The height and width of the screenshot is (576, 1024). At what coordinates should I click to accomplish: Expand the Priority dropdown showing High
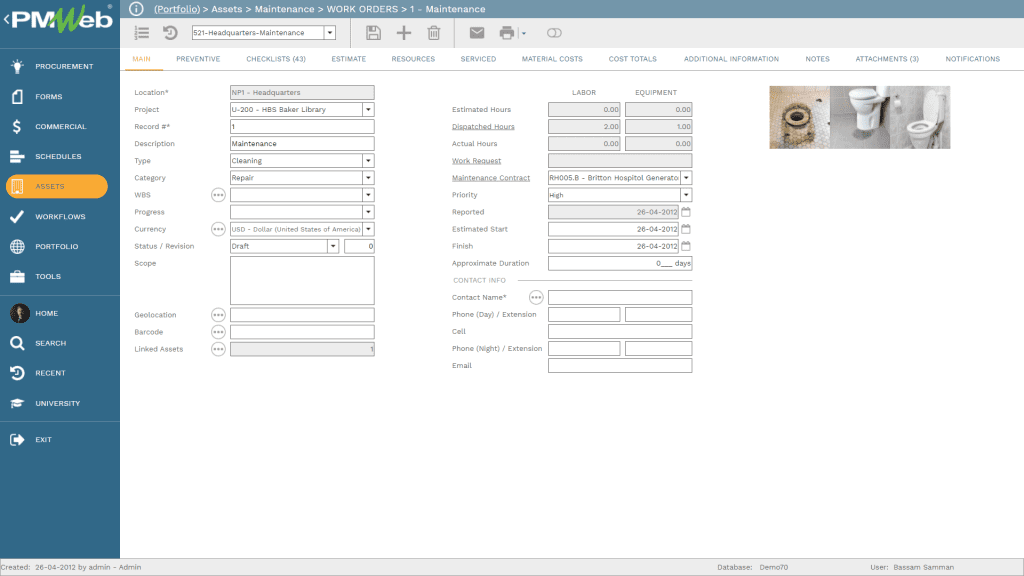click(x=686, y=195)
